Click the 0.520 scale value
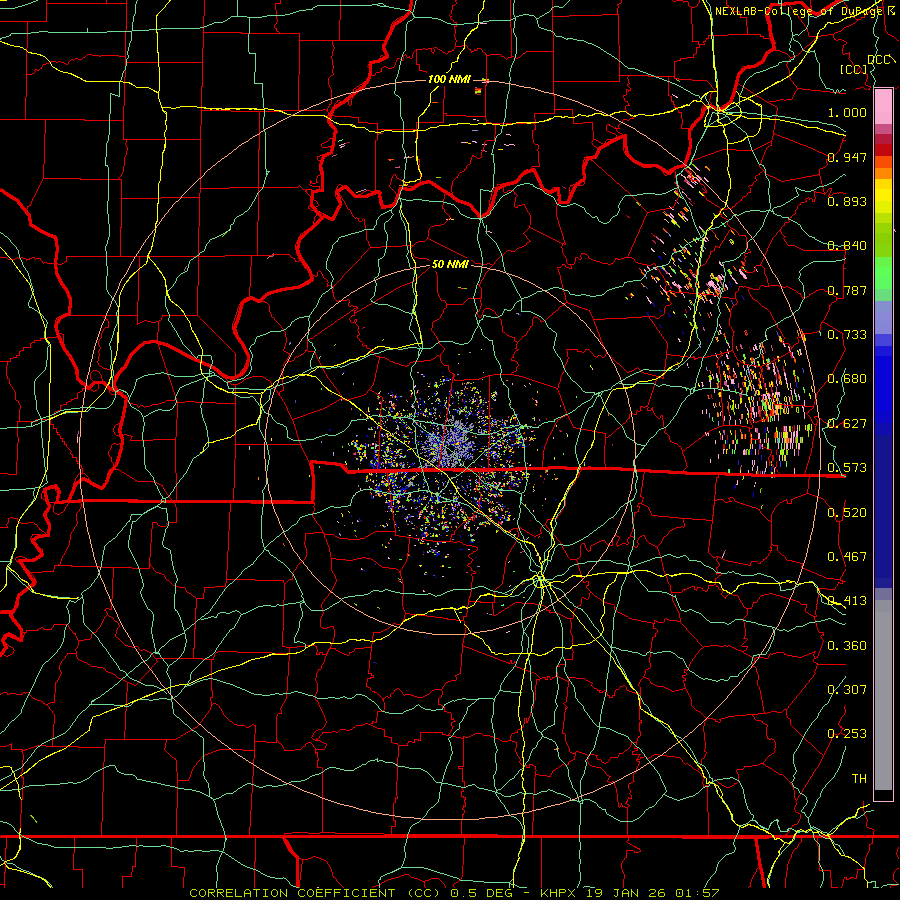The height and width of the screenshot is (900, 900). (x=847, y=513)
